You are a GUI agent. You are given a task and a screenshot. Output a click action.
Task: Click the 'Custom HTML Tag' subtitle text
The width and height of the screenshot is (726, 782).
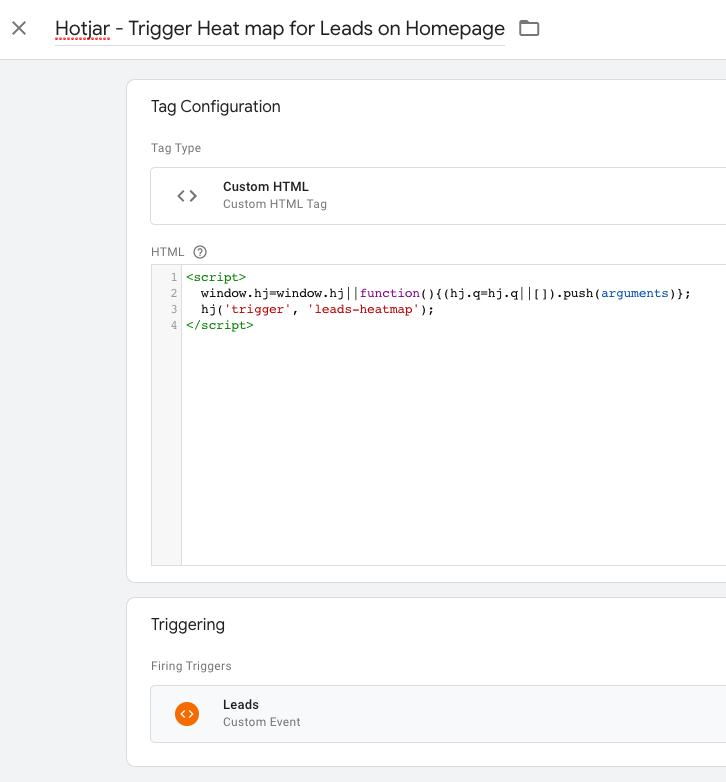(275, 204)
